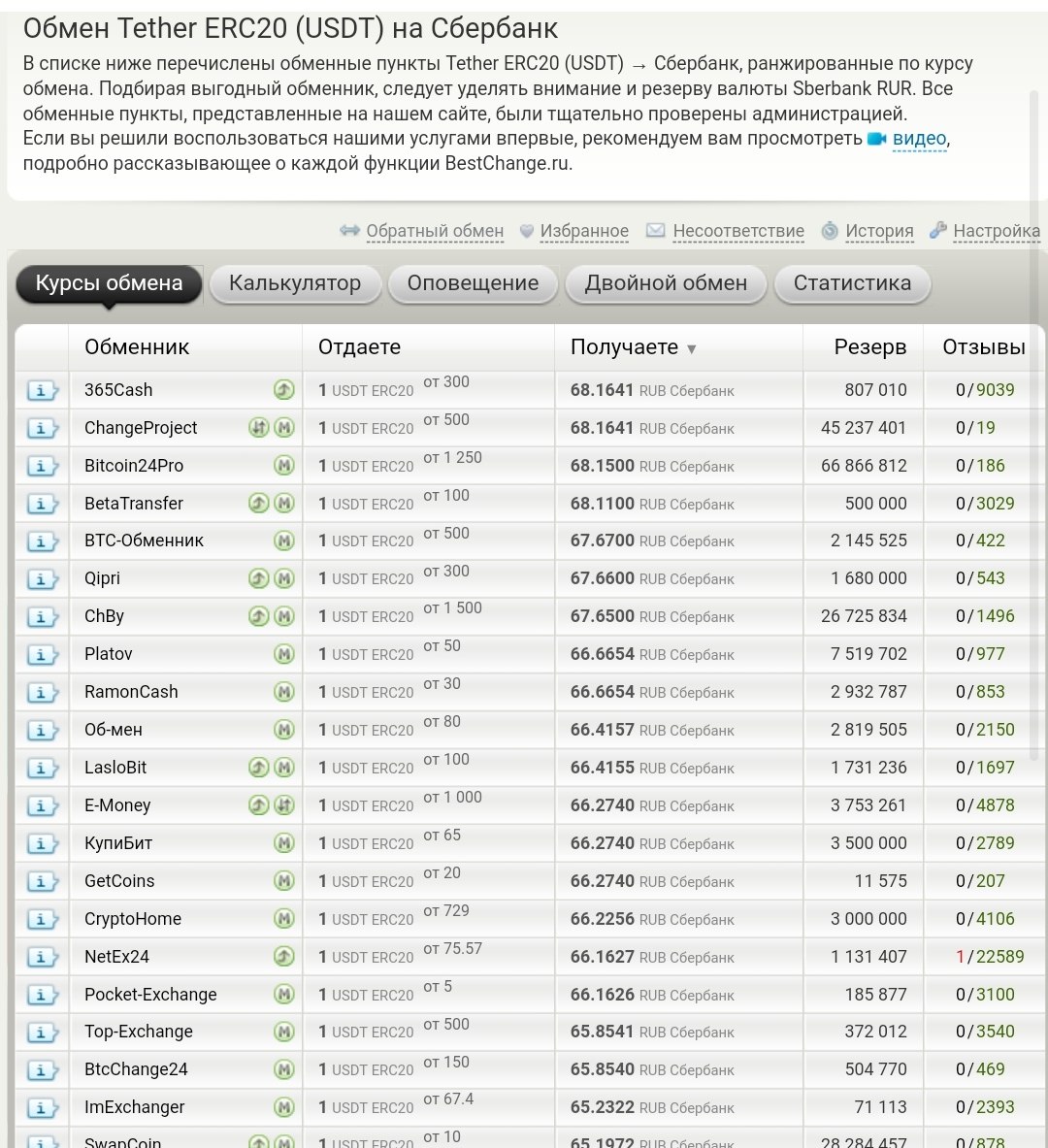Open info icon for КупиБит row
The height and width of the screenshot is (1148, 1048).
(42, 844)
